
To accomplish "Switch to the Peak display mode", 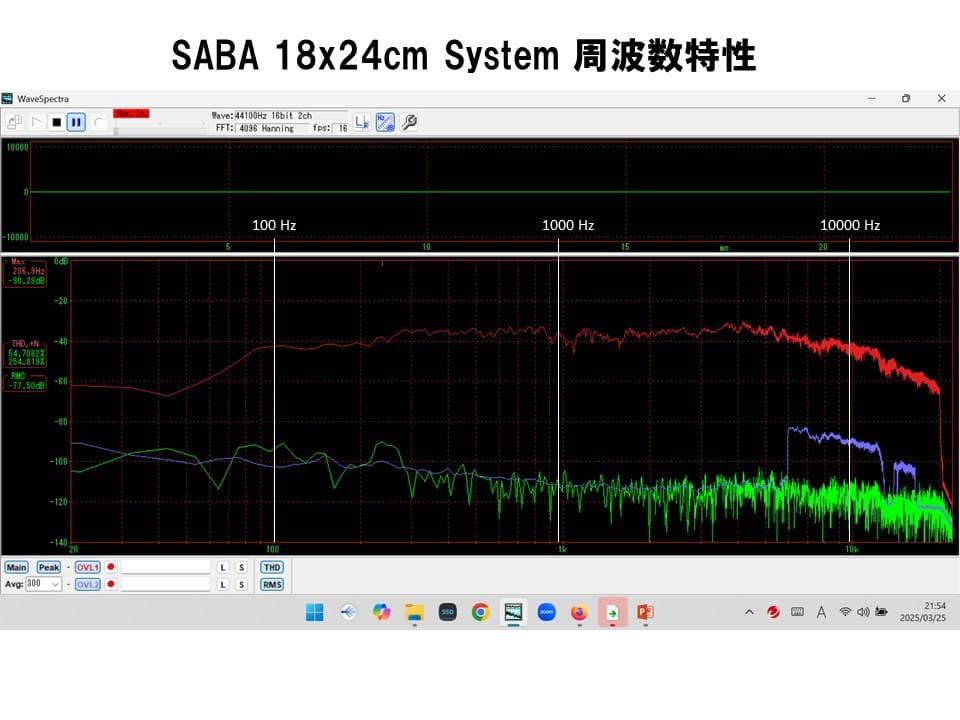I will click(48, 567).
